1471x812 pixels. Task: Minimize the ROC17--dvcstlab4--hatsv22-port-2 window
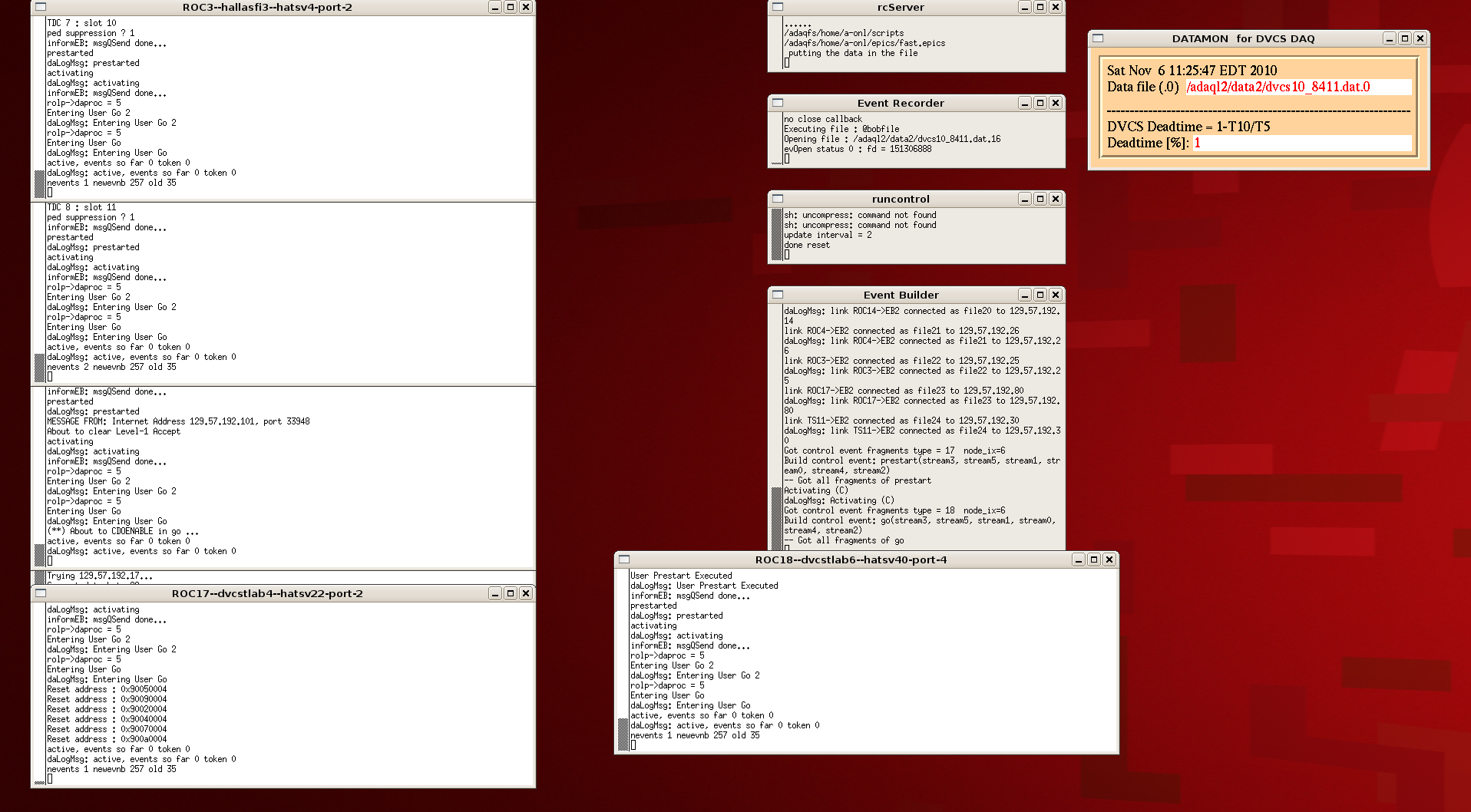pos(495,593)
